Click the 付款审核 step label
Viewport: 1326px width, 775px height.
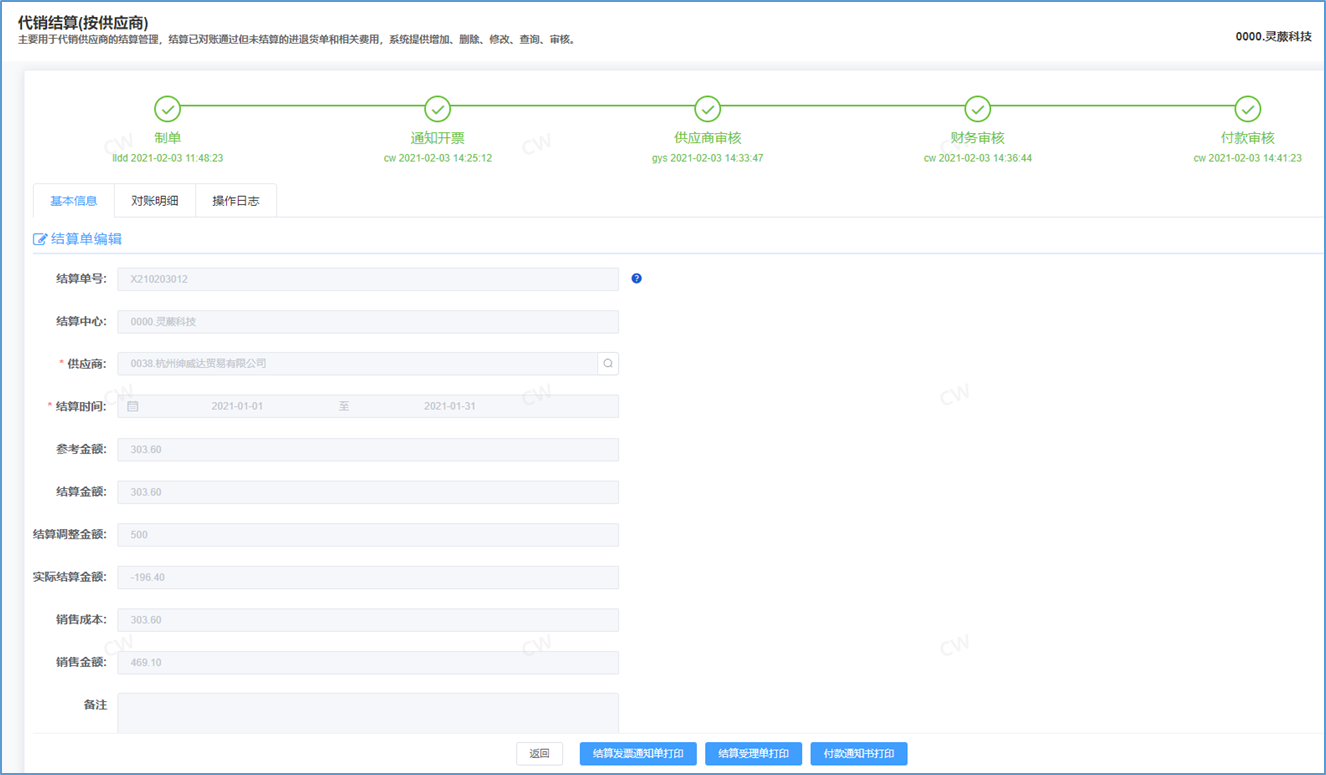coord(1248,138)
